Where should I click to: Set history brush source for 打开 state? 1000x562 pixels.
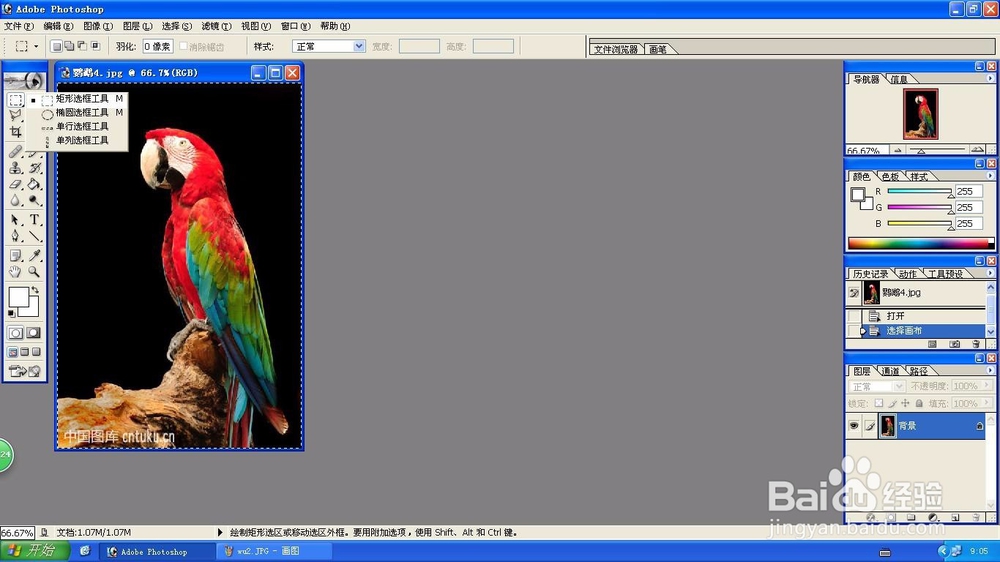853,316
